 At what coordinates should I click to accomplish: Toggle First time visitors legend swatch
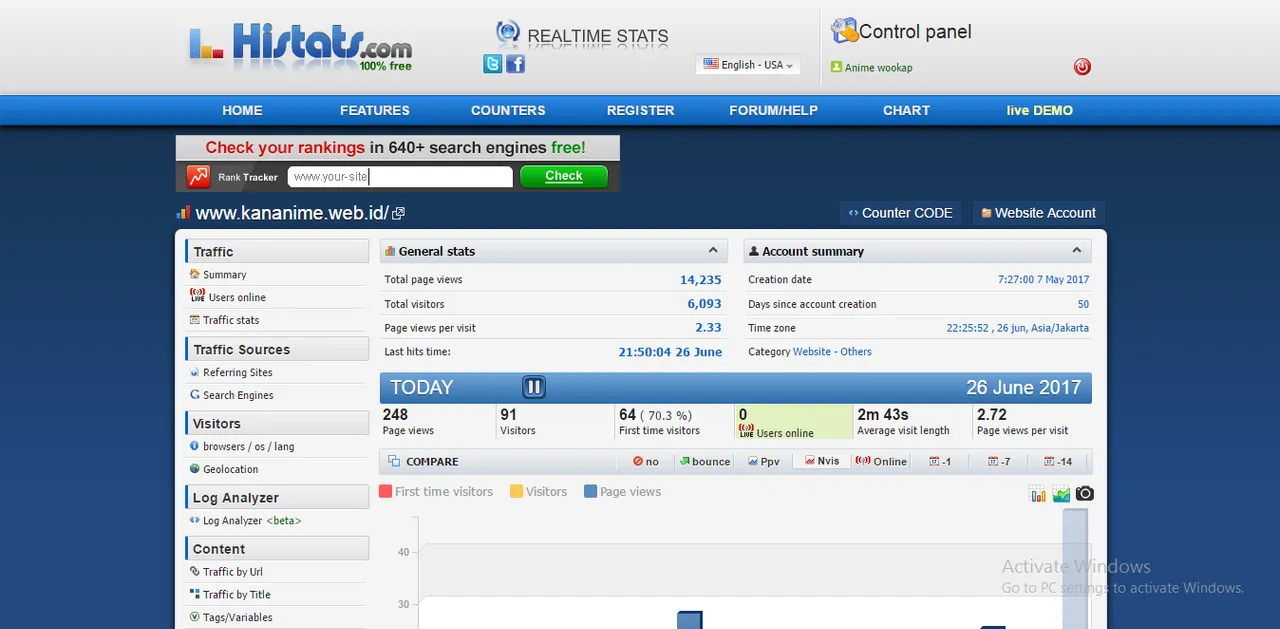386,492
